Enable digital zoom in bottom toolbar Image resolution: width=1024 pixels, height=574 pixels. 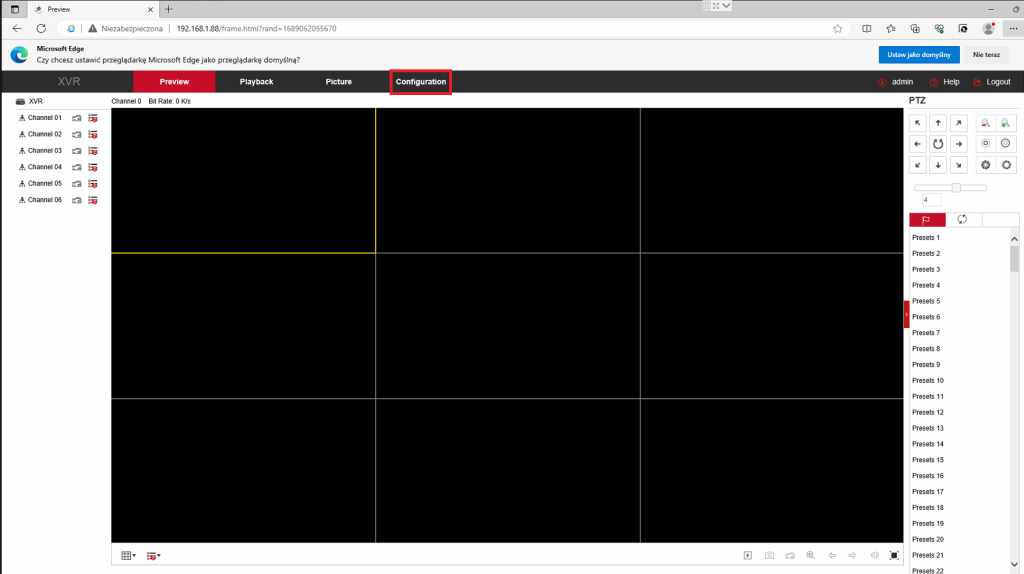click(x=810, y=555)
